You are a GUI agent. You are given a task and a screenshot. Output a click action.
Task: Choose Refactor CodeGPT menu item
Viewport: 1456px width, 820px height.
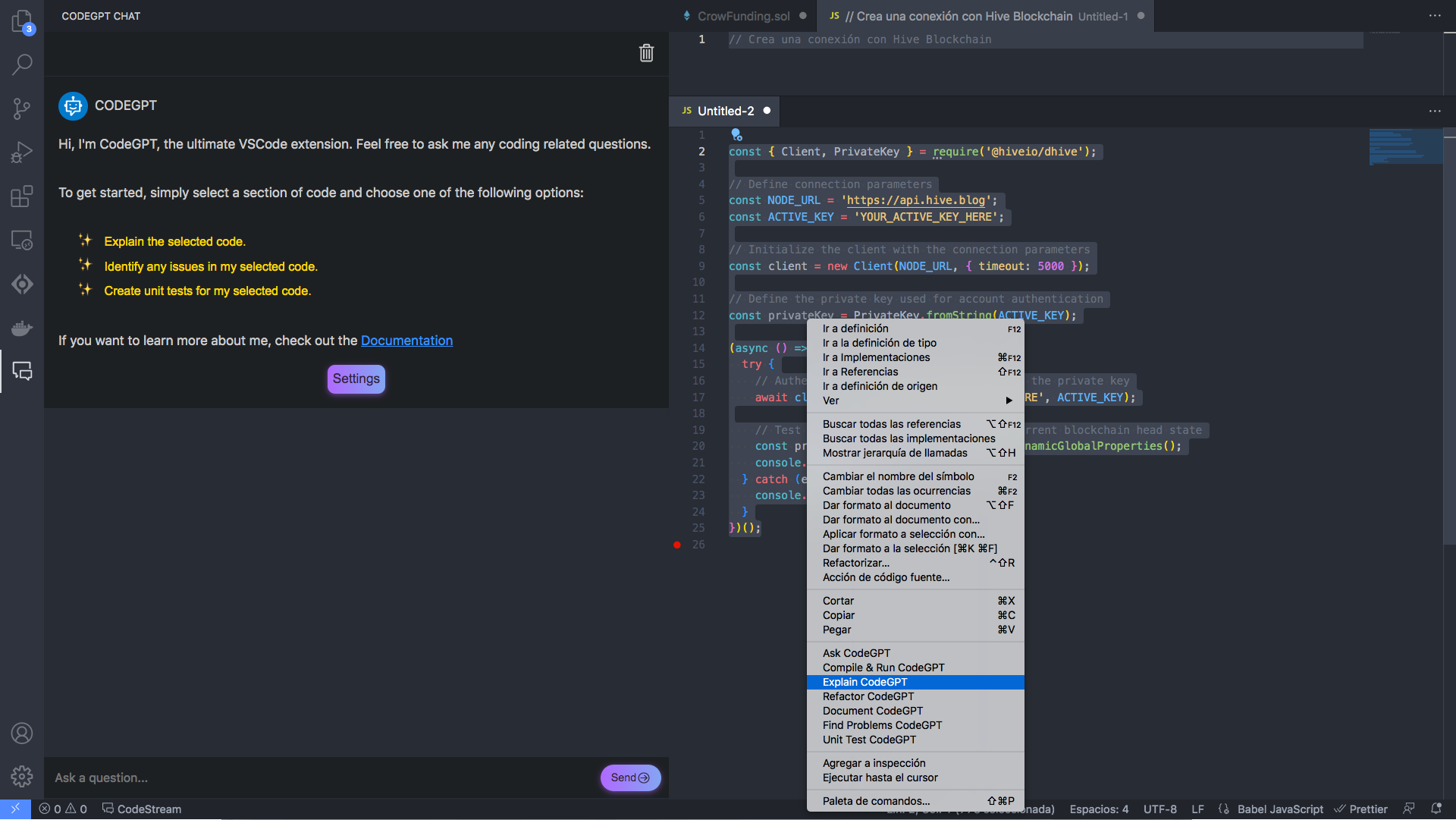[915, 696]
